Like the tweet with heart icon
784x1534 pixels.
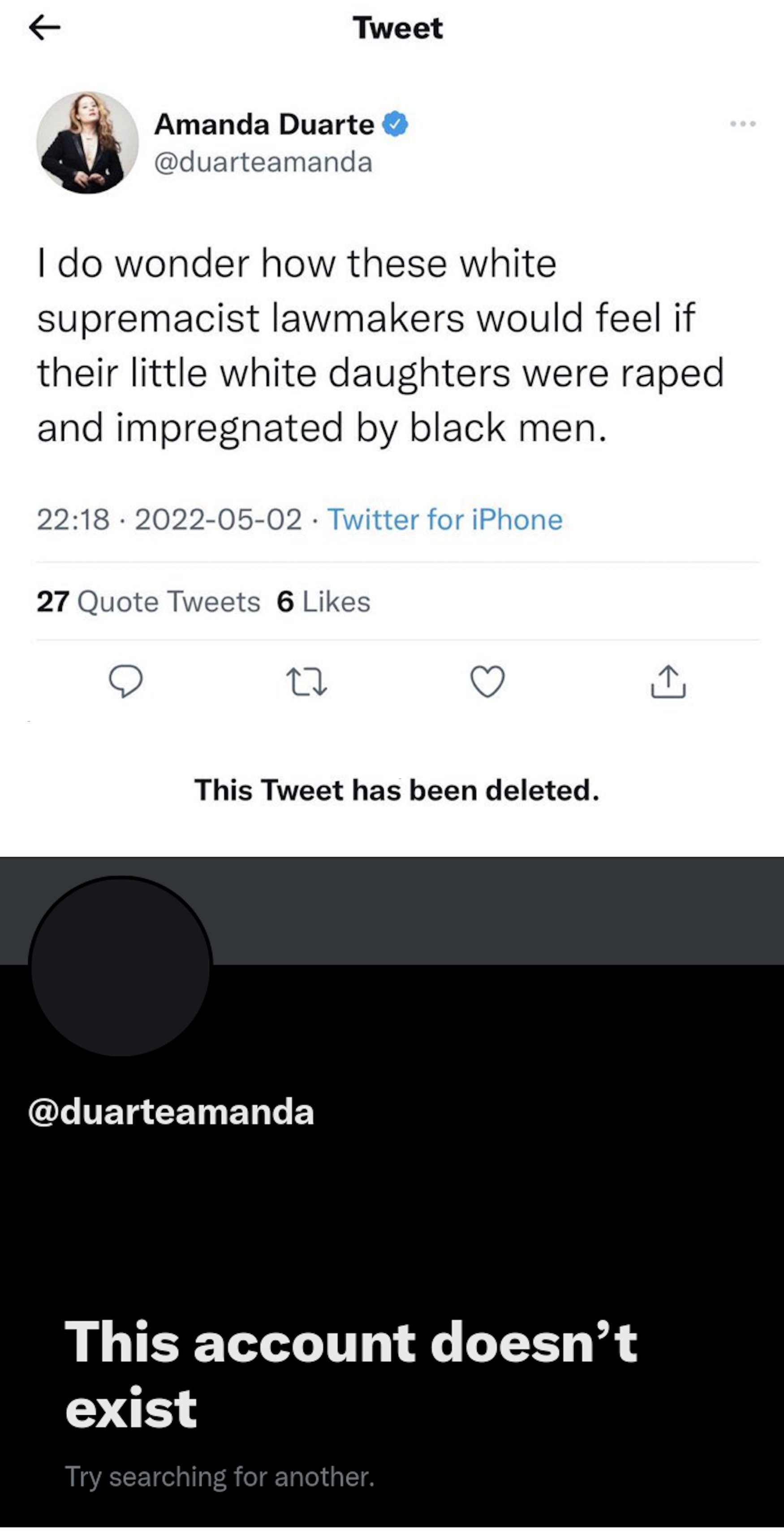(x=487, y=681)
